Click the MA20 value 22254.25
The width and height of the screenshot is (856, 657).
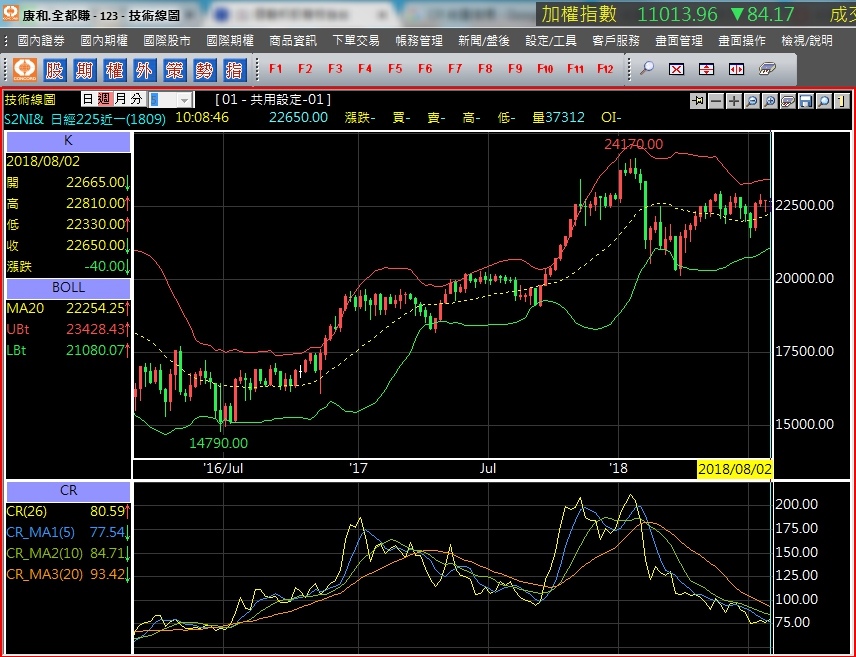(96, 309)
